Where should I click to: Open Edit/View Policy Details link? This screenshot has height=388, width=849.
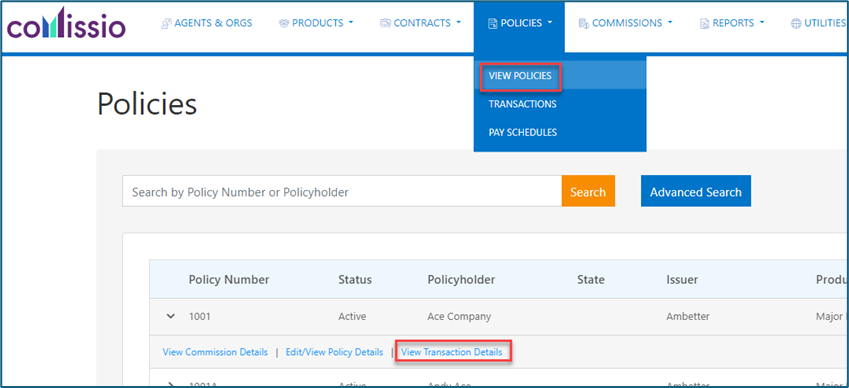334,352
